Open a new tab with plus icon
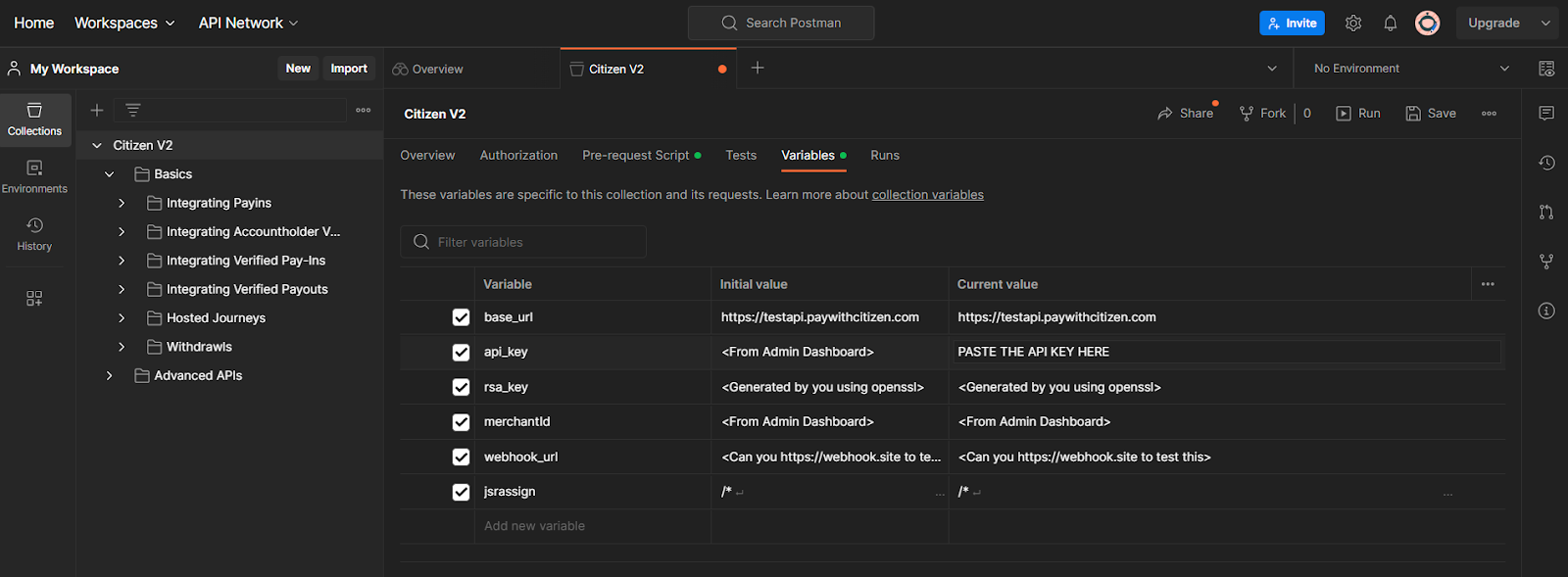This screenshot has height=577, width=1568. pos(758,68)
